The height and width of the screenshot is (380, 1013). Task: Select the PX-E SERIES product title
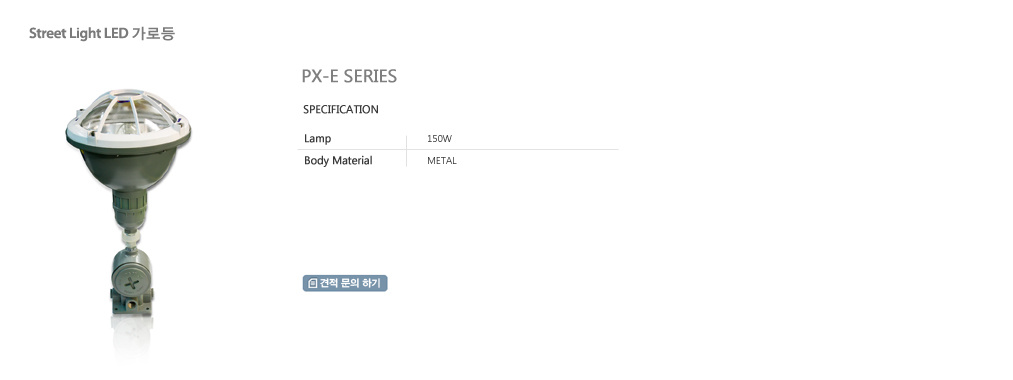(349, 76)
